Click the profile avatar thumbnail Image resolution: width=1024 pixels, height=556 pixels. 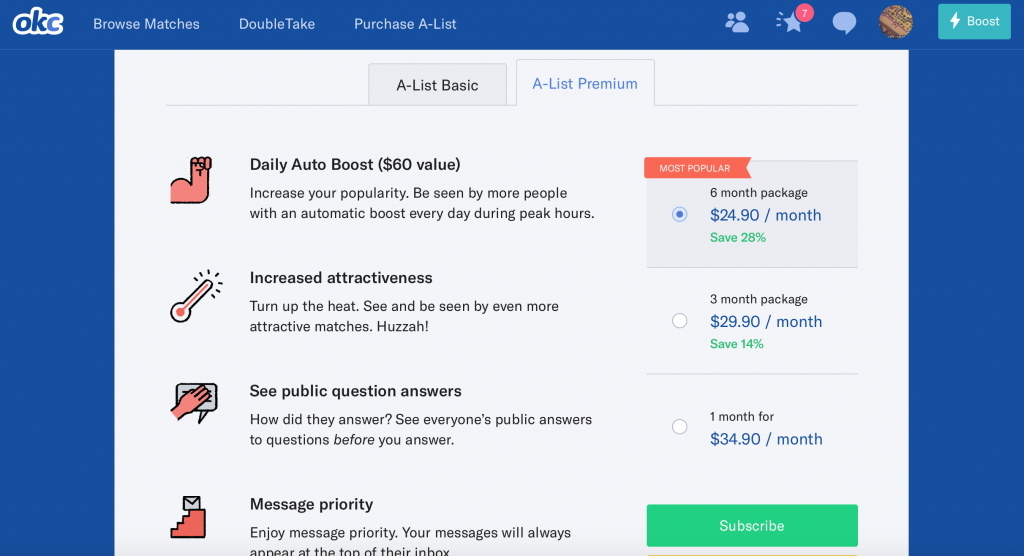(895, 22)
